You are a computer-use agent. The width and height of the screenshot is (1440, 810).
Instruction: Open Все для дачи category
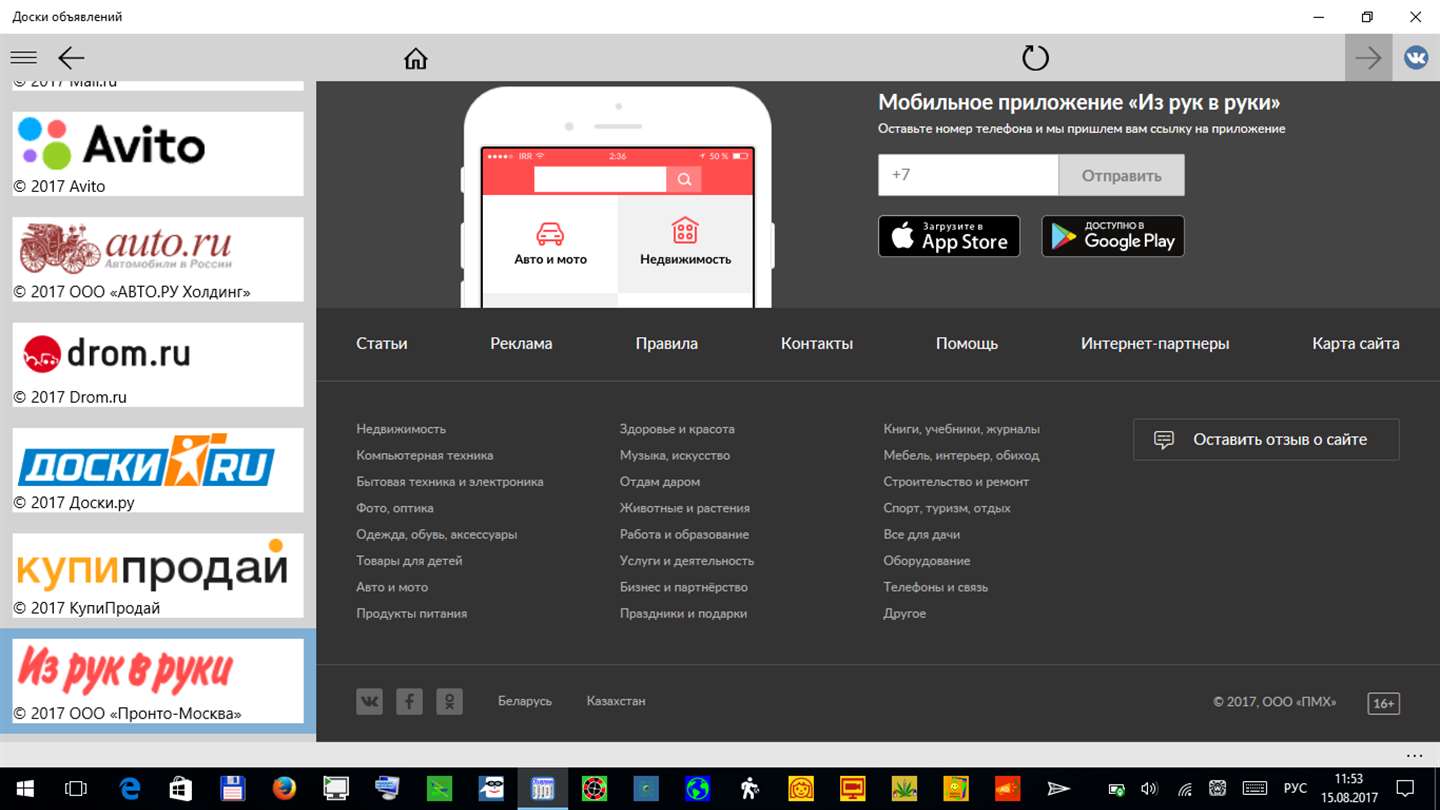tap(922, 534)
